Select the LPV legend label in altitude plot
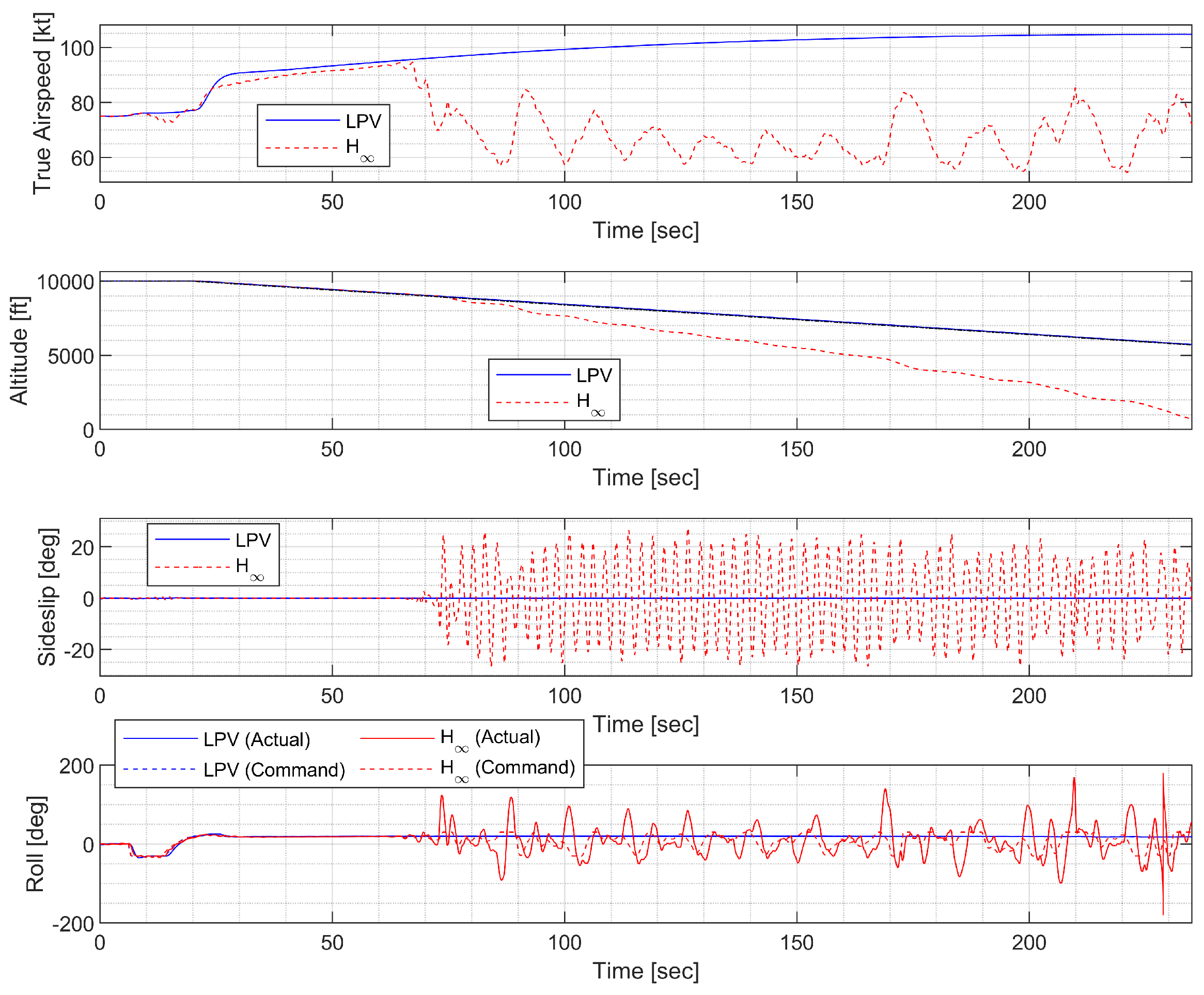The height and width of the screenshot is (995, 1204). pyautogui.click(x=594, y=375)
